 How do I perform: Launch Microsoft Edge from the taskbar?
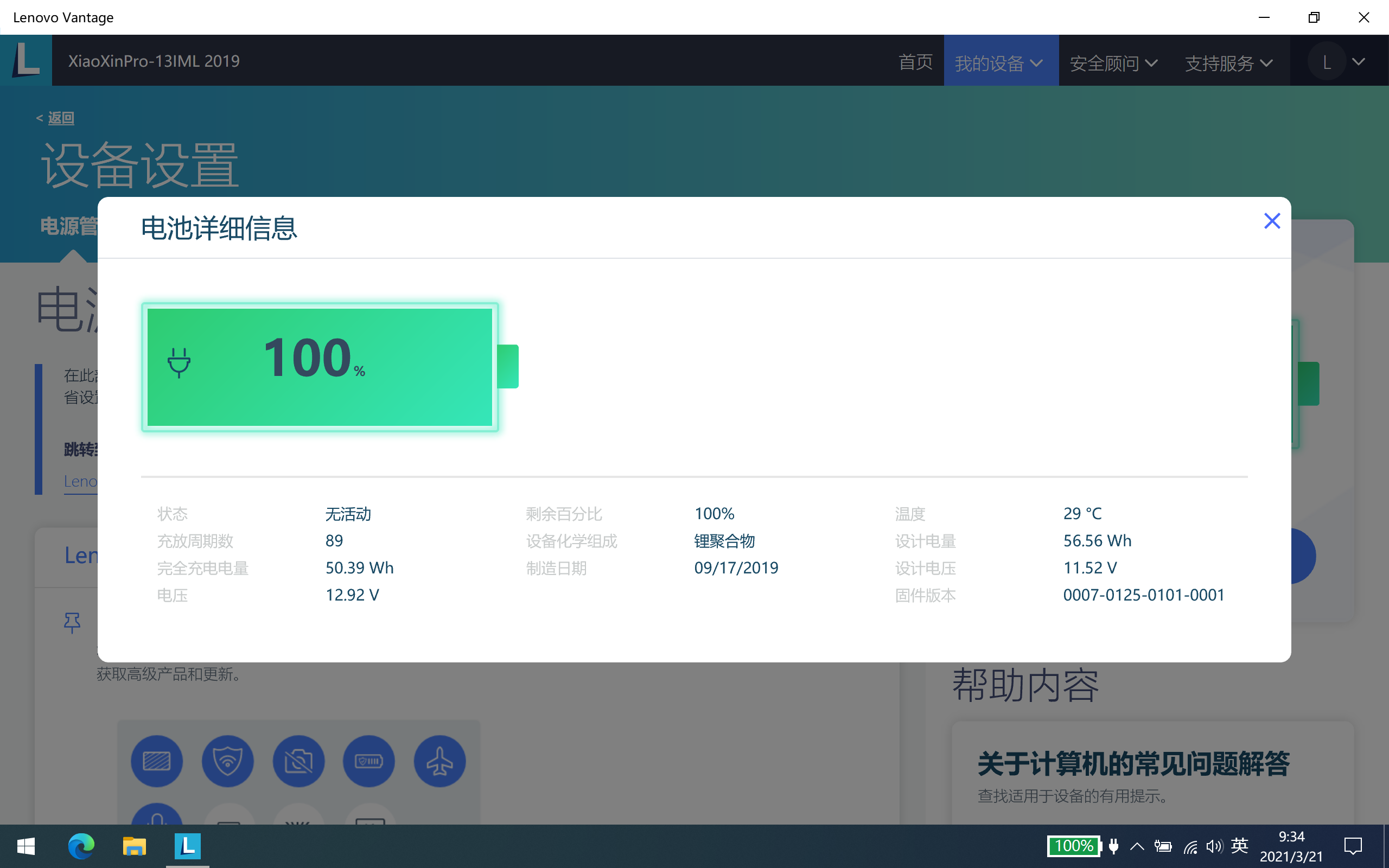pos(80,846)
